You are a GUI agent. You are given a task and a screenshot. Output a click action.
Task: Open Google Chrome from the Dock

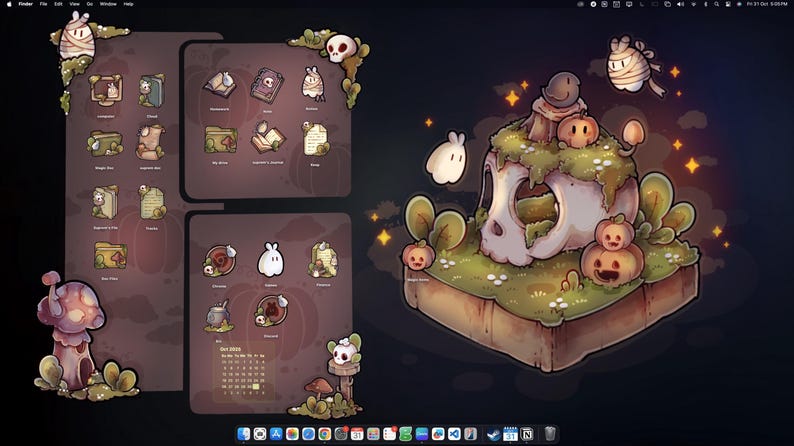pos(325,434)
